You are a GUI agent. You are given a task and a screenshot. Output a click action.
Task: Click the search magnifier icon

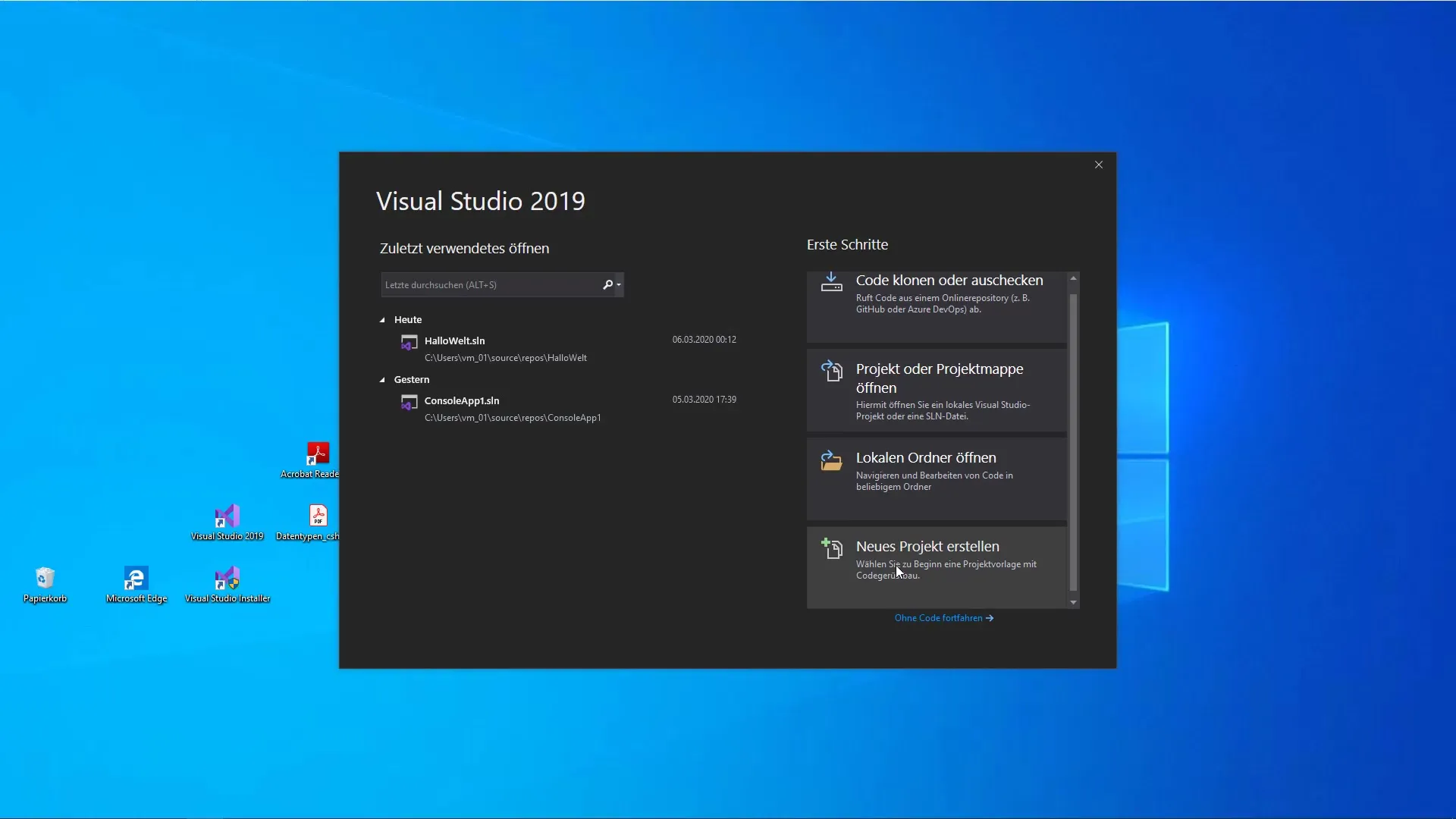(x=607, y=285)
